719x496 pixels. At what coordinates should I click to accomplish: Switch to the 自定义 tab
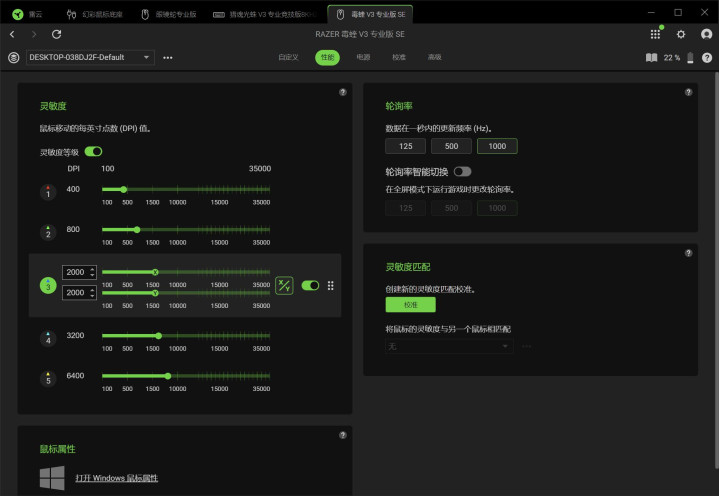pos(288,58)
